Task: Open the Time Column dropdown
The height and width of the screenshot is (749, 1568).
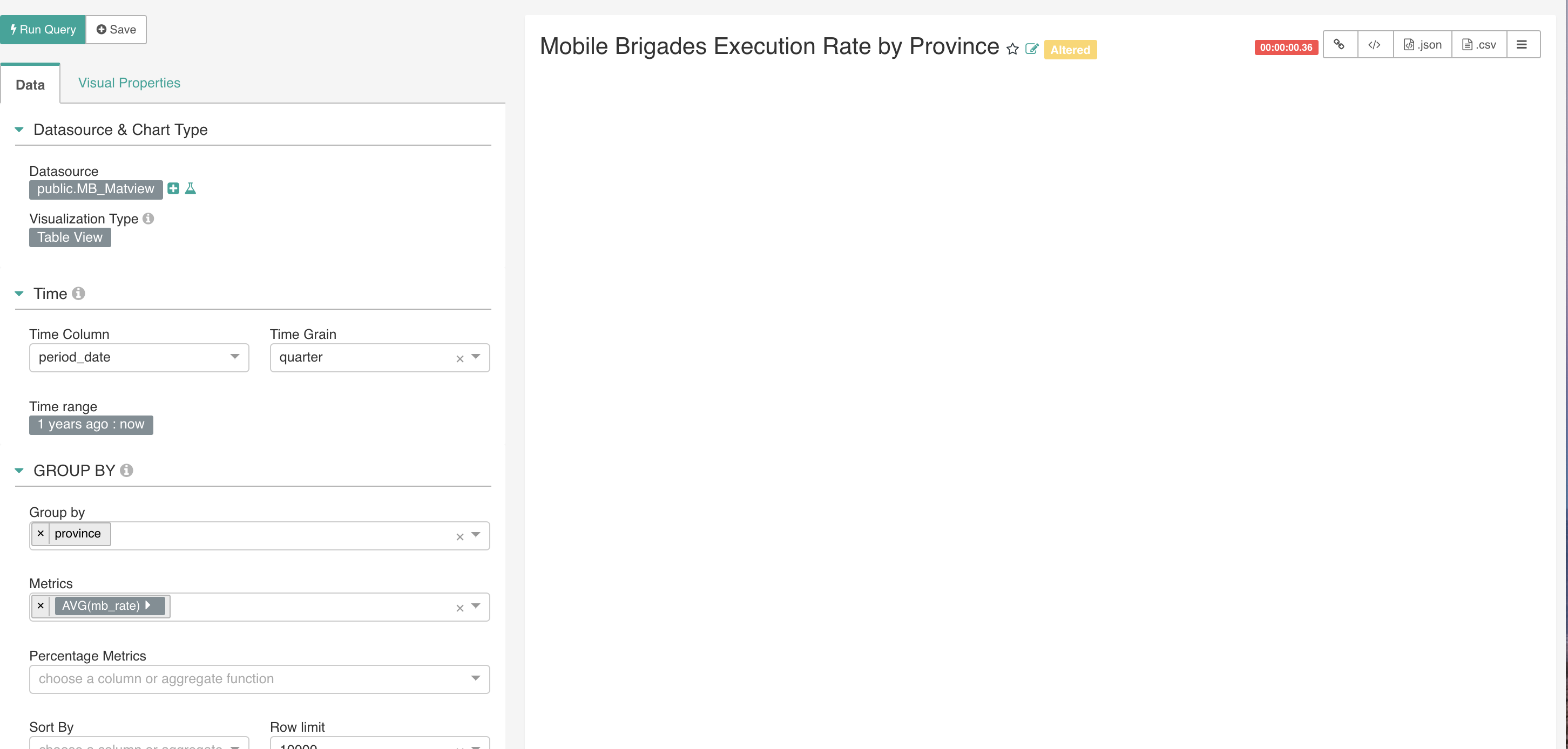Action: pyautogui.click(x=234, y=358)
